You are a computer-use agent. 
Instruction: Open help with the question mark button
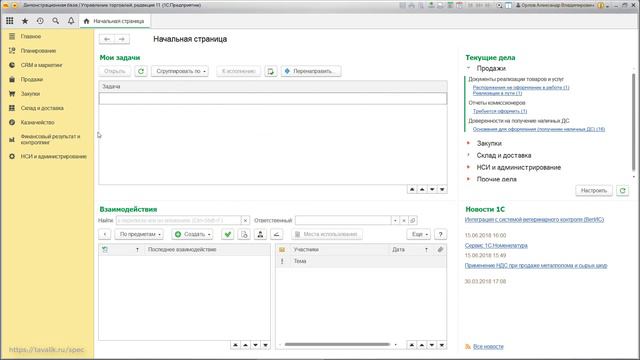pos(440,234)
